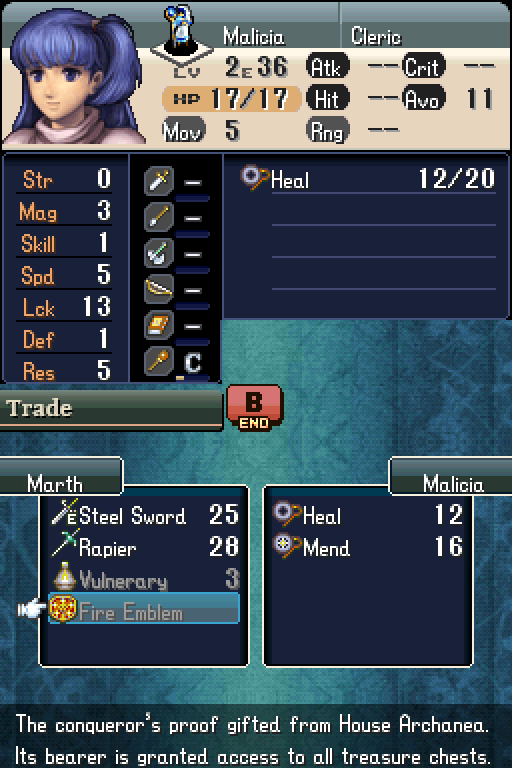Select Steel Sword in Marth's inventory
The height and width of the screenshot is (768, 512).
point(145,514)
